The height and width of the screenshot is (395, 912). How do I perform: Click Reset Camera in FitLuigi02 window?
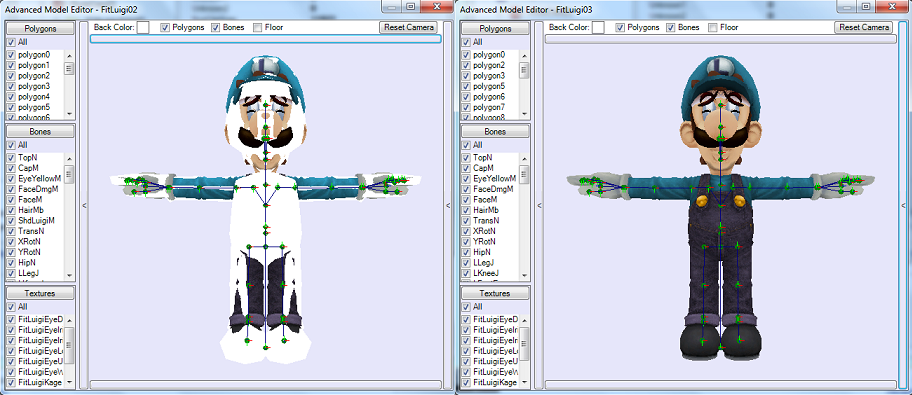point(409,27)
